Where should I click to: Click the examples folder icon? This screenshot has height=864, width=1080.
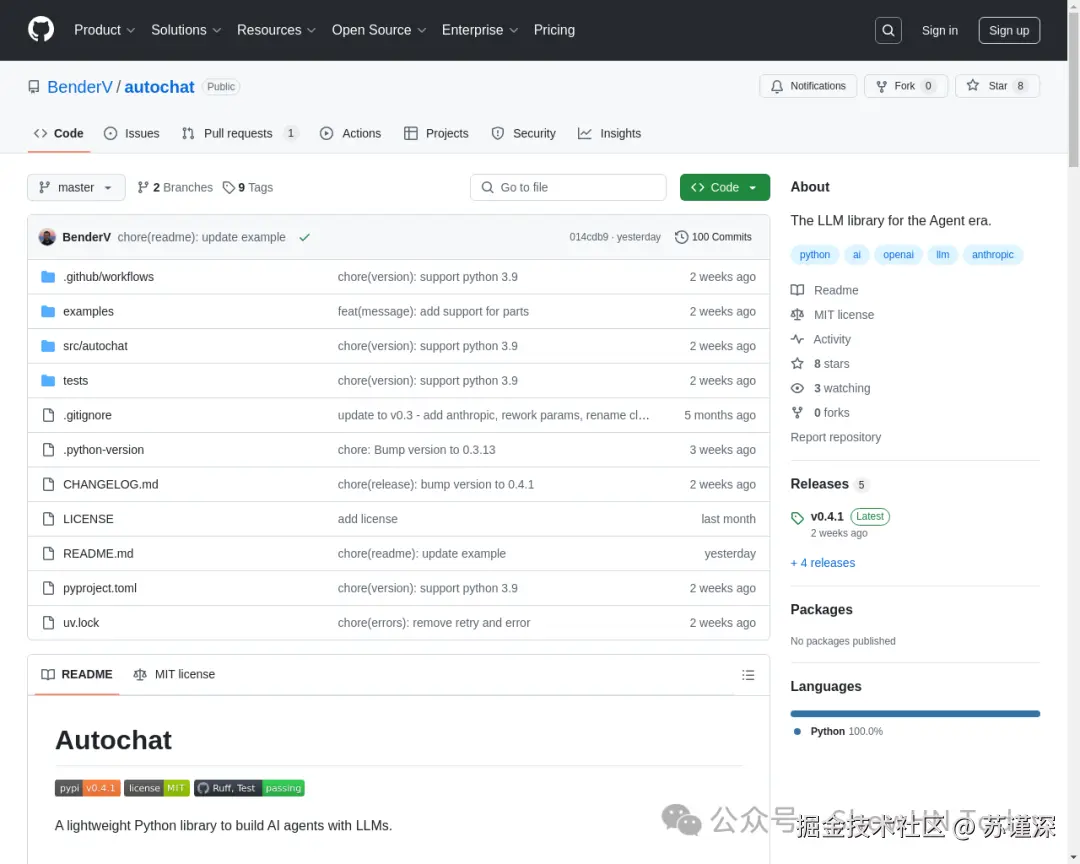pos(48,311)
